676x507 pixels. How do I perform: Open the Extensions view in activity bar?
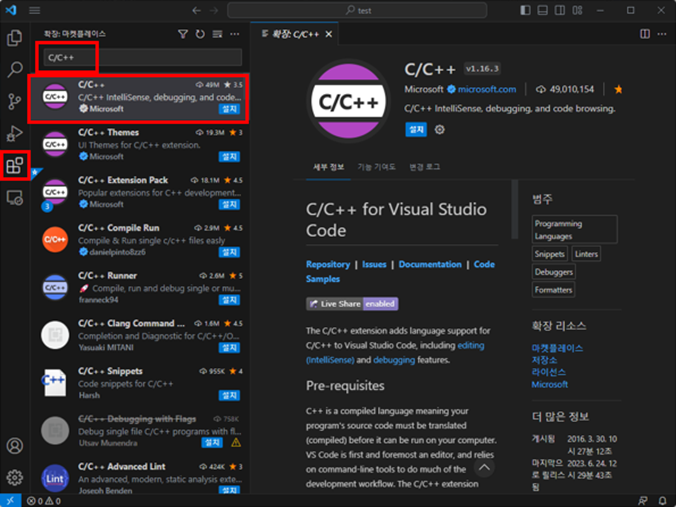click(x=15, y=166)
